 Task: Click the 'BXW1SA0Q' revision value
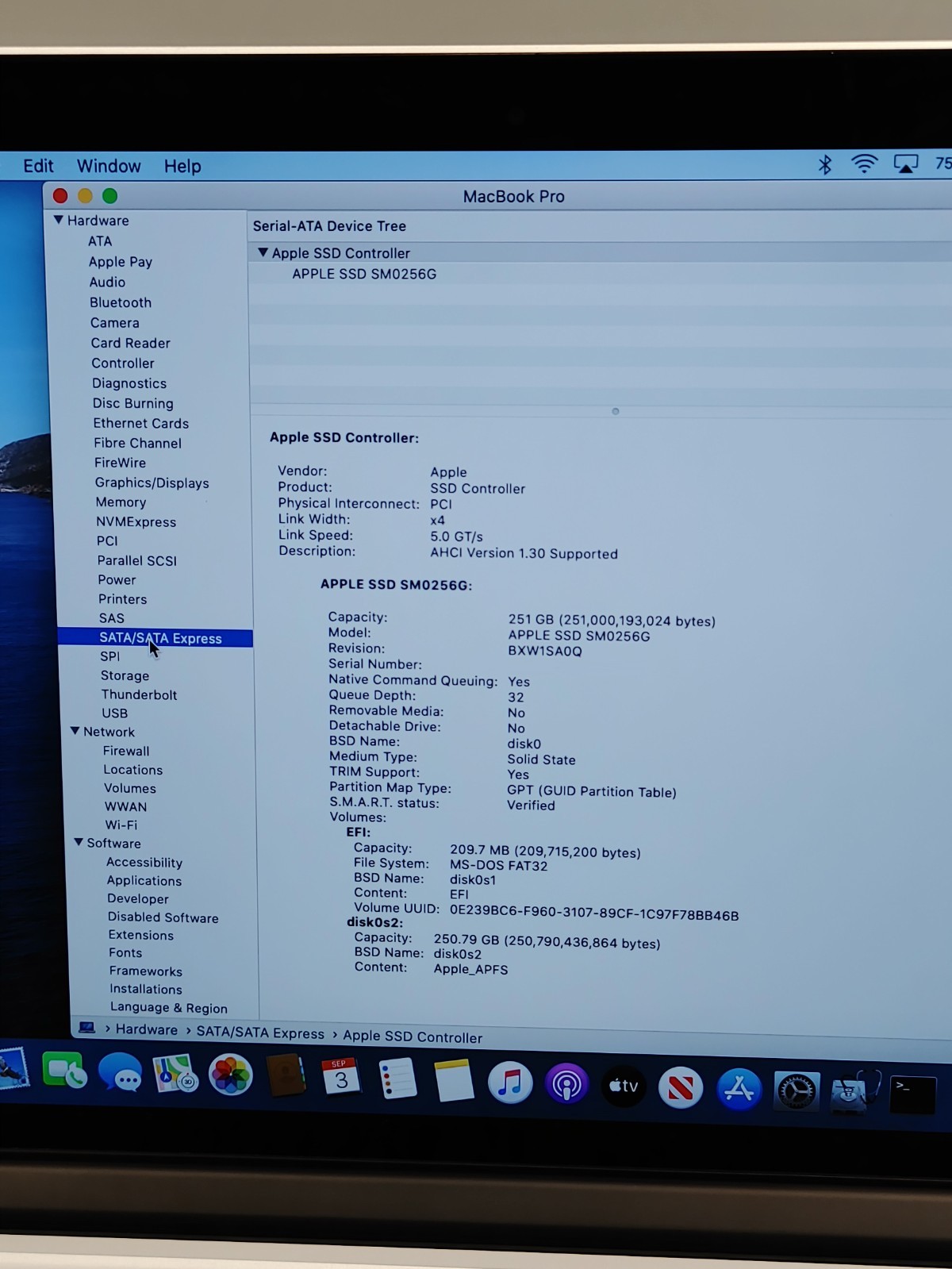[x=545, y=651]
